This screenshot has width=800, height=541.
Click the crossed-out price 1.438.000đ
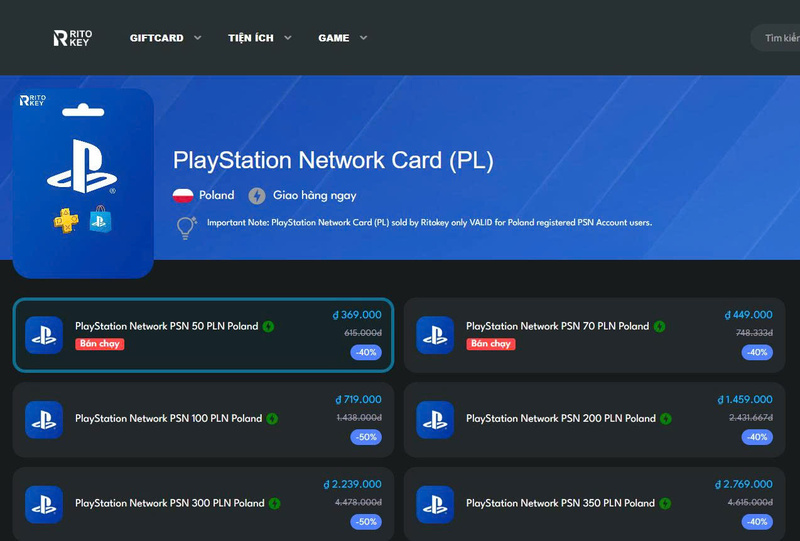tap(359, 417)
